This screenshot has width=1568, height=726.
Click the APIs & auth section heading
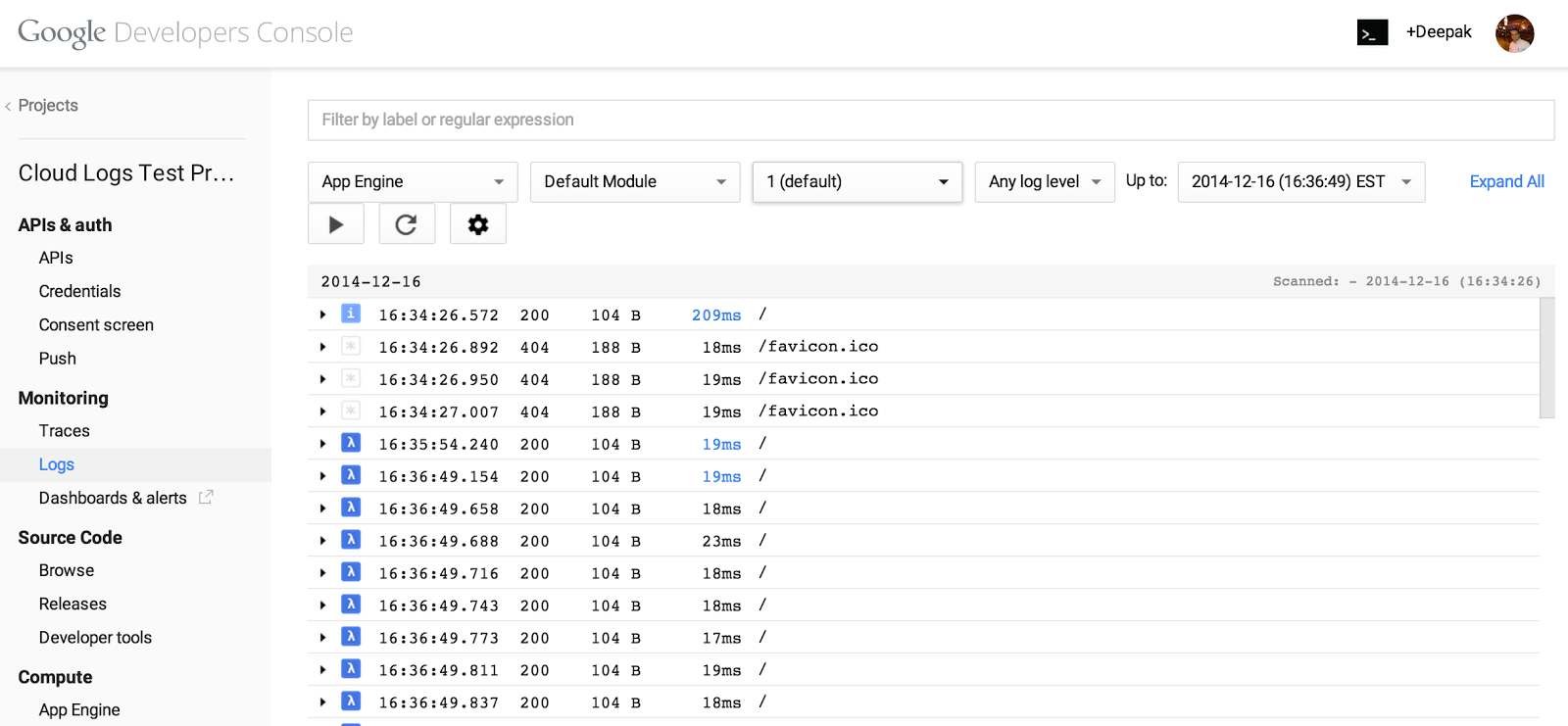(x=65, y=224)
